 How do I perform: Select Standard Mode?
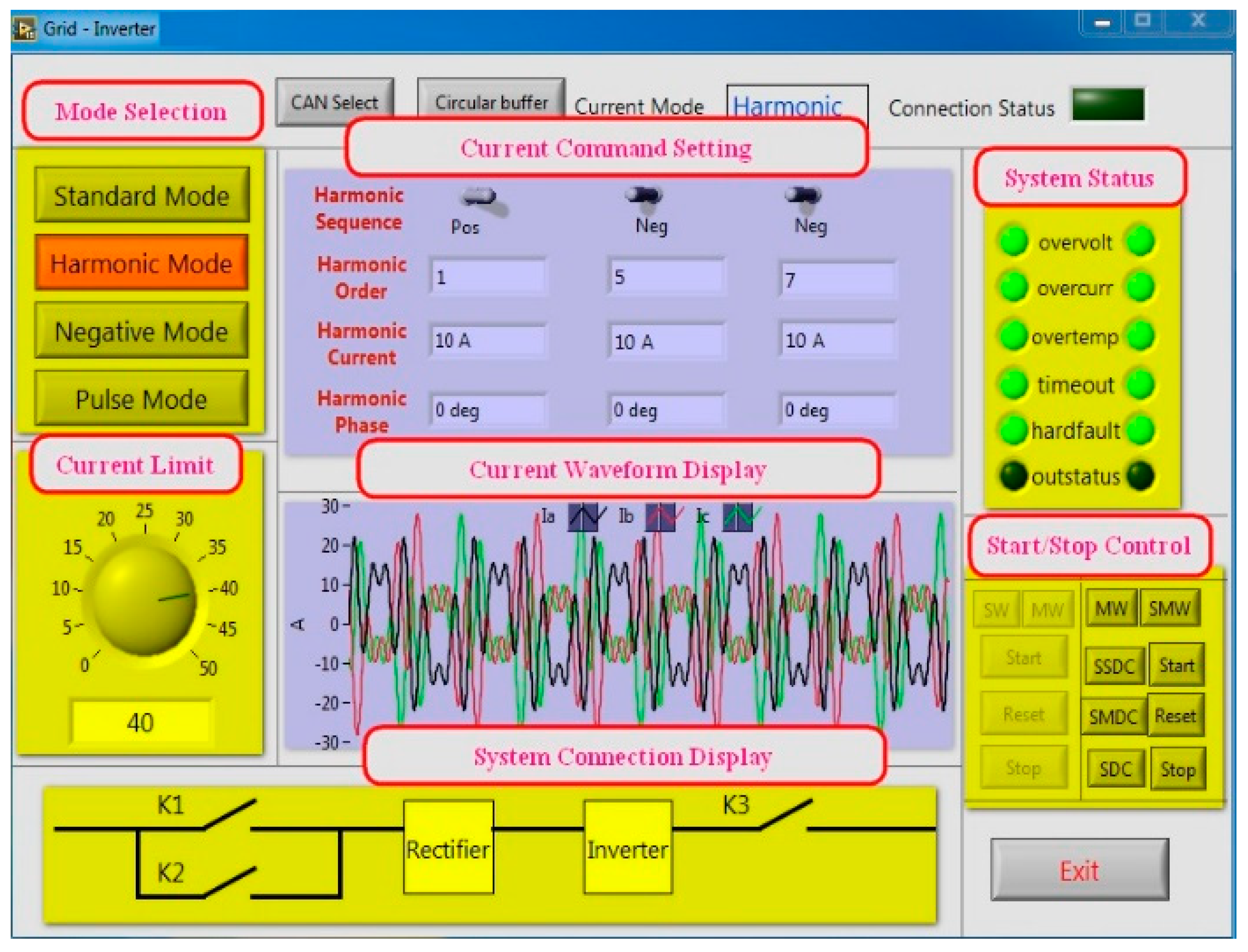142,195
